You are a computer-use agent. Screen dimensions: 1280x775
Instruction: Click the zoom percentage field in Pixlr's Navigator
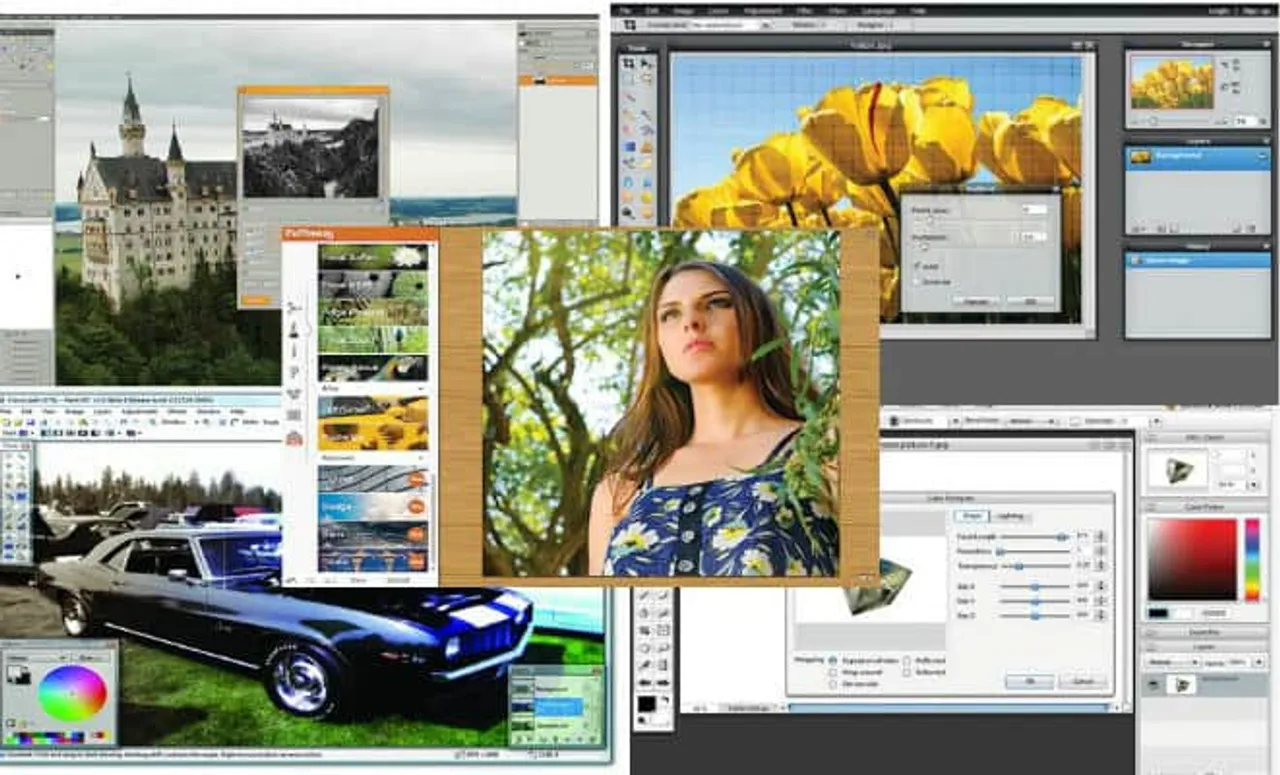1244,121
